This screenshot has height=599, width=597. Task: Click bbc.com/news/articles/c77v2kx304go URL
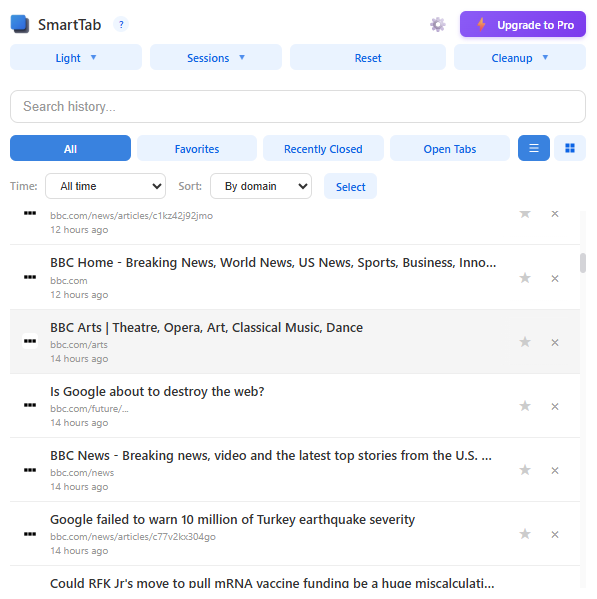pos(133,537)
